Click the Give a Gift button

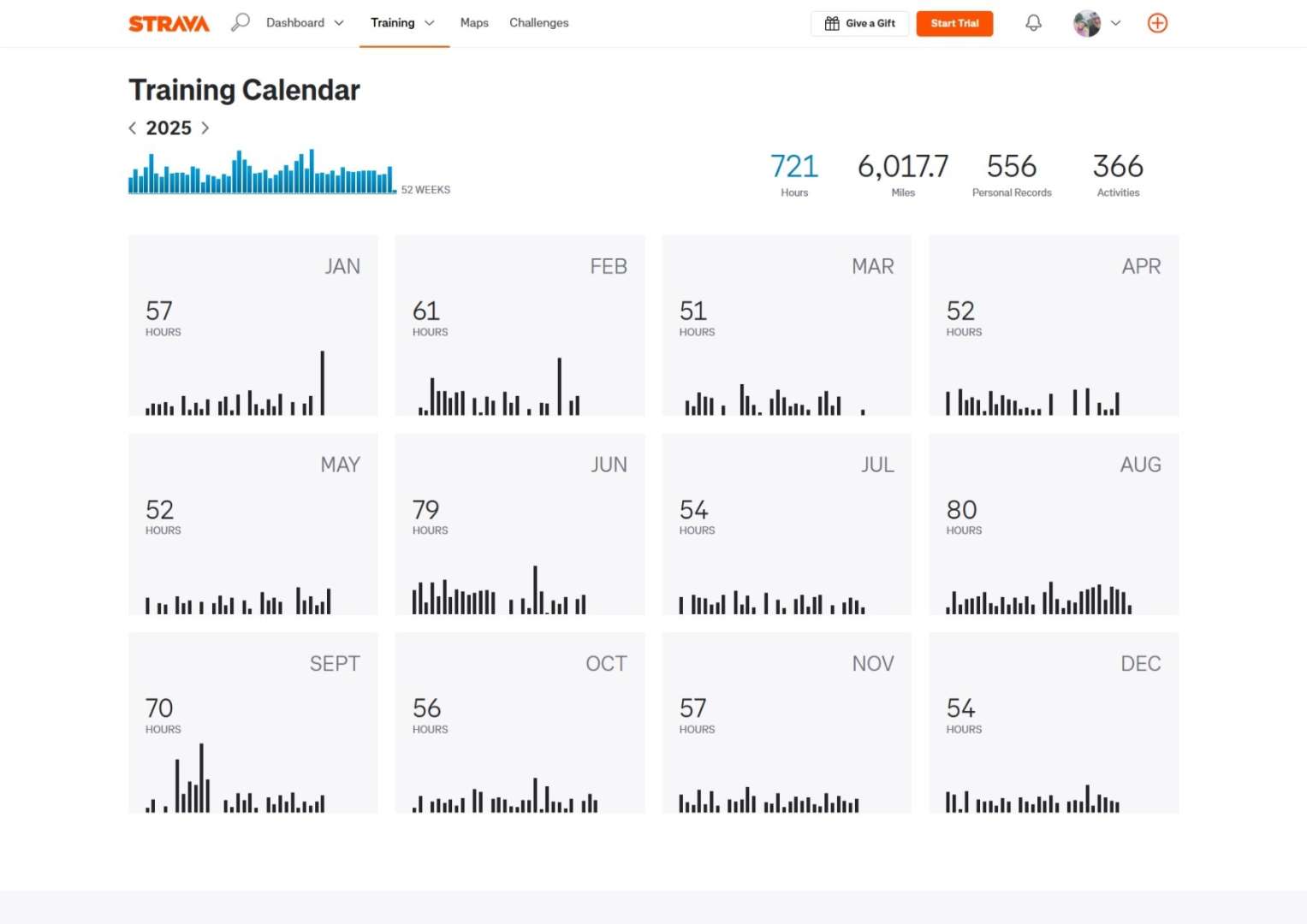click(x=859, y=23)
